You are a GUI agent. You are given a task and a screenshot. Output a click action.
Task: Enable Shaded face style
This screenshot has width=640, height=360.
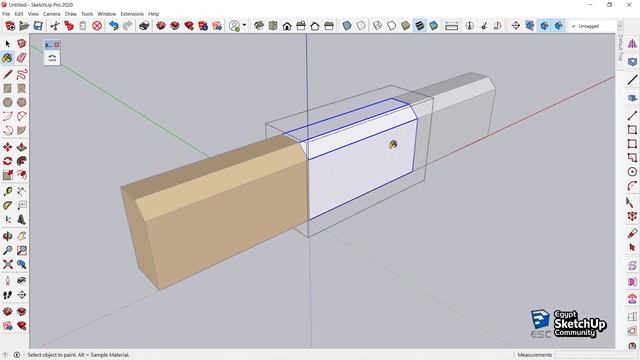[406, 26]
